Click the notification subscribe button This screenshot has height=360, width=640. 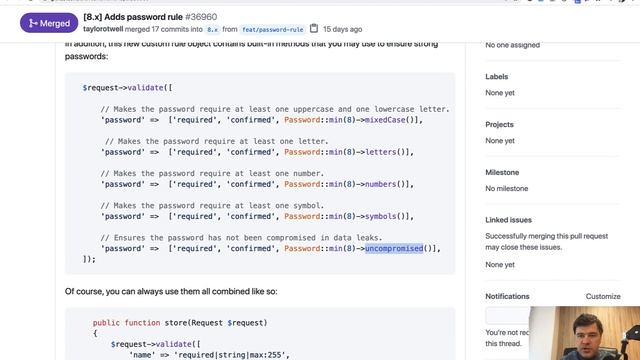point(507,316)
